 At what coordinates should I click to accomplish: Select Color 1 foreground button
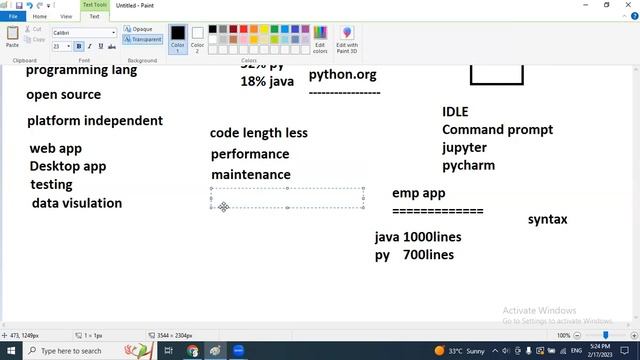178,39
